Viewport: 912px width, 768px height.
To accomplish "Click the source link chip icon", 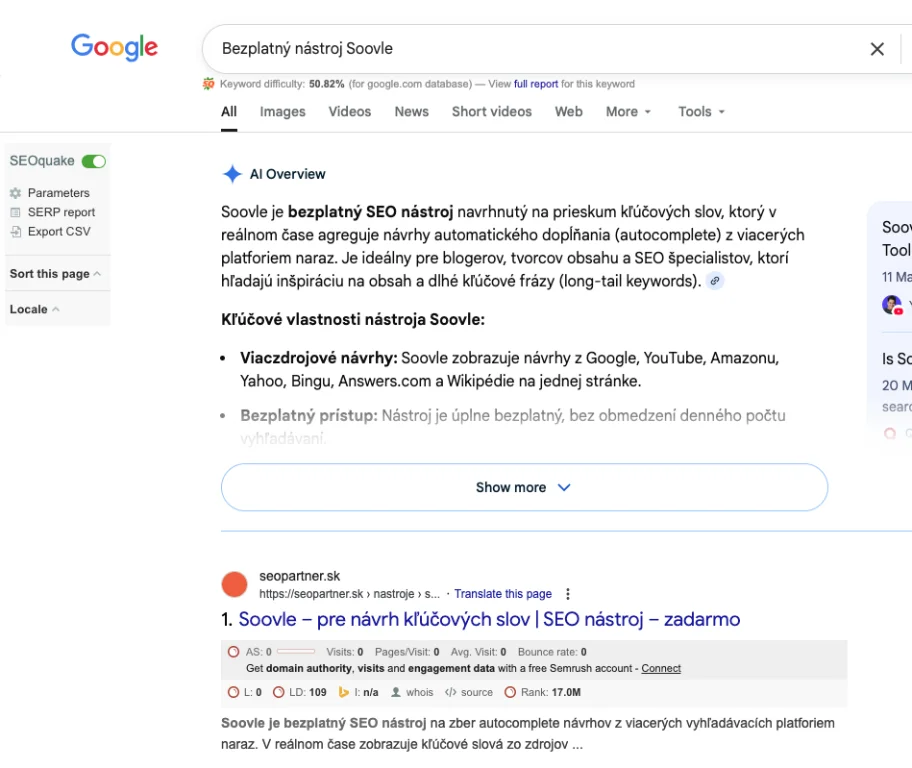I will [x=714, y=281].
